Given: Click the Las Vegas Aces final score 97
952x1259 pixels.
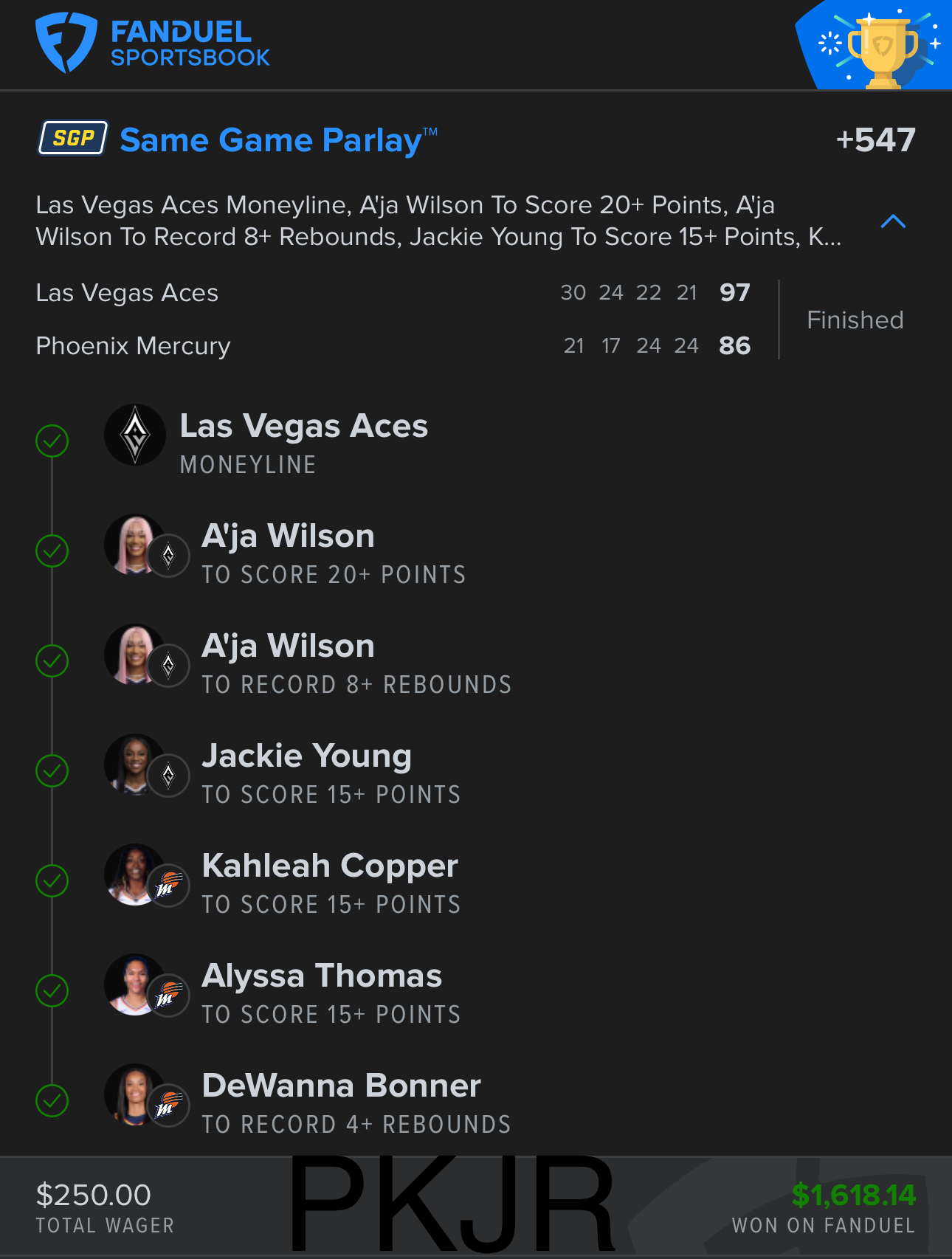Looking at the screenshot, I should [x=734, y=293].
